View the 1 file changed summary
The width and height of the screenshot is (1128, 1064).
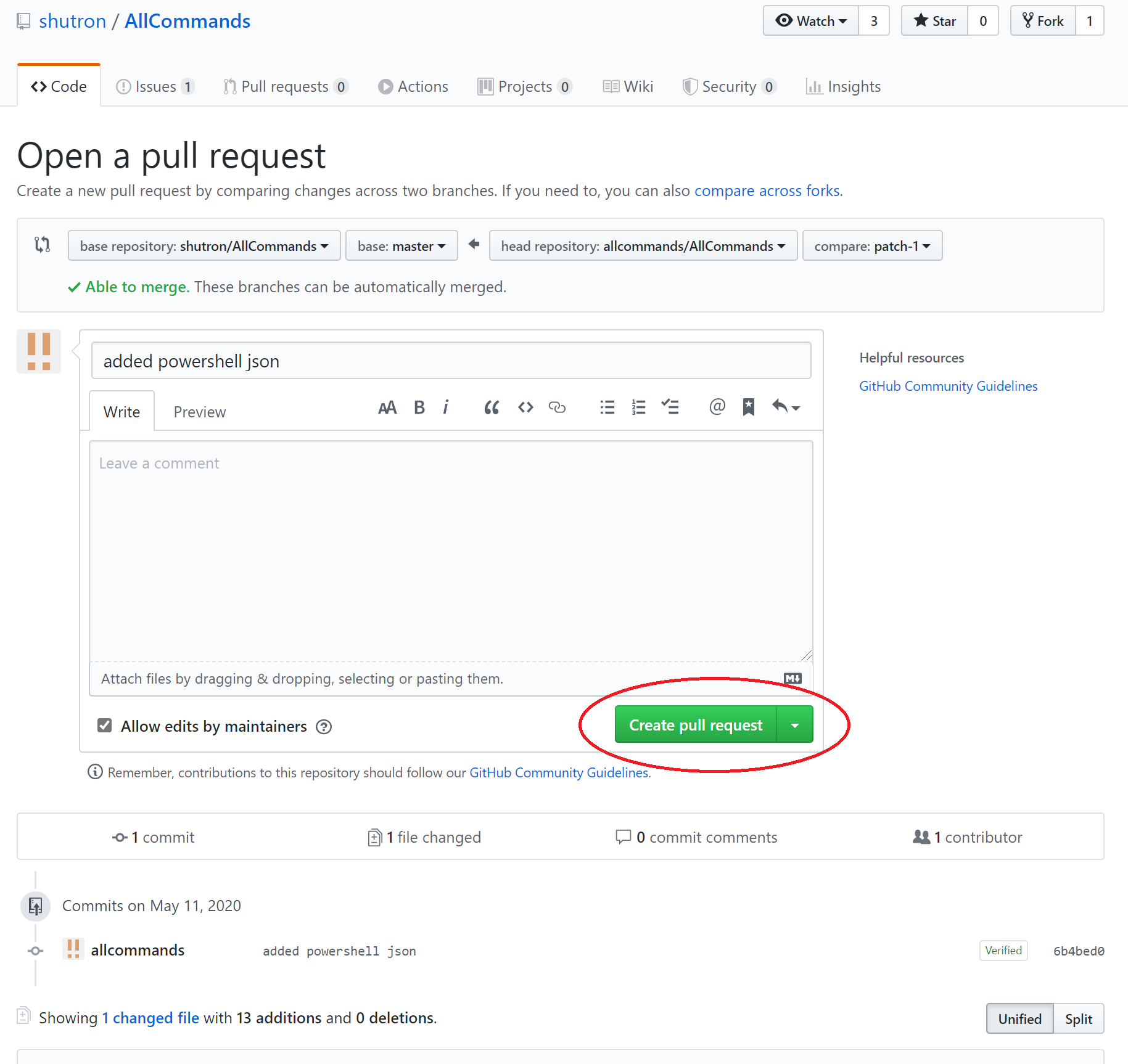[424, 837]
